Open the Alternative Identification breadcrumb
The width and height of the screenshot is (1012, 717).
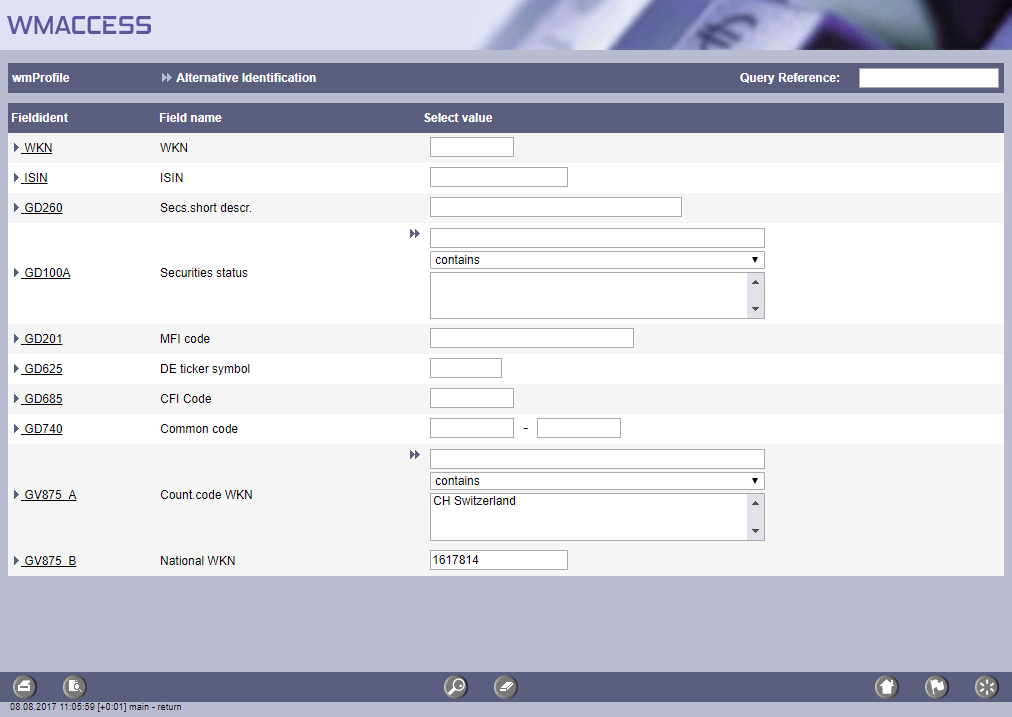click(245, 78)
